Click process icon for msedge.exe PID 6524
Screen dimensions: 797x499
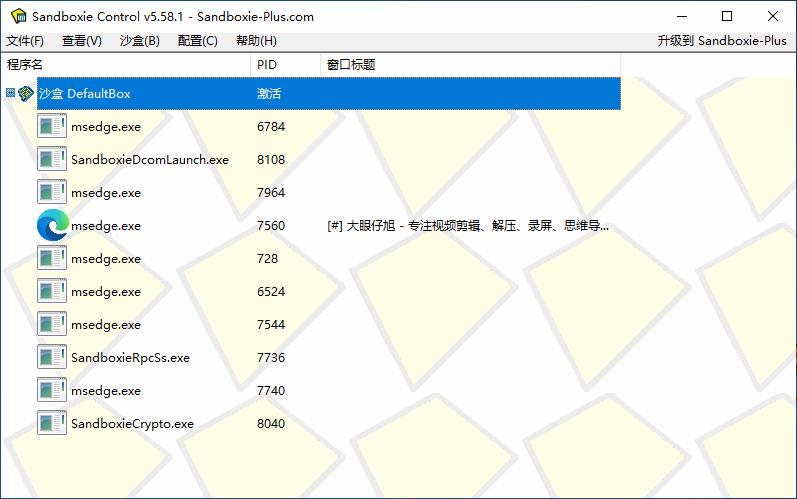(x=52, y=291)
